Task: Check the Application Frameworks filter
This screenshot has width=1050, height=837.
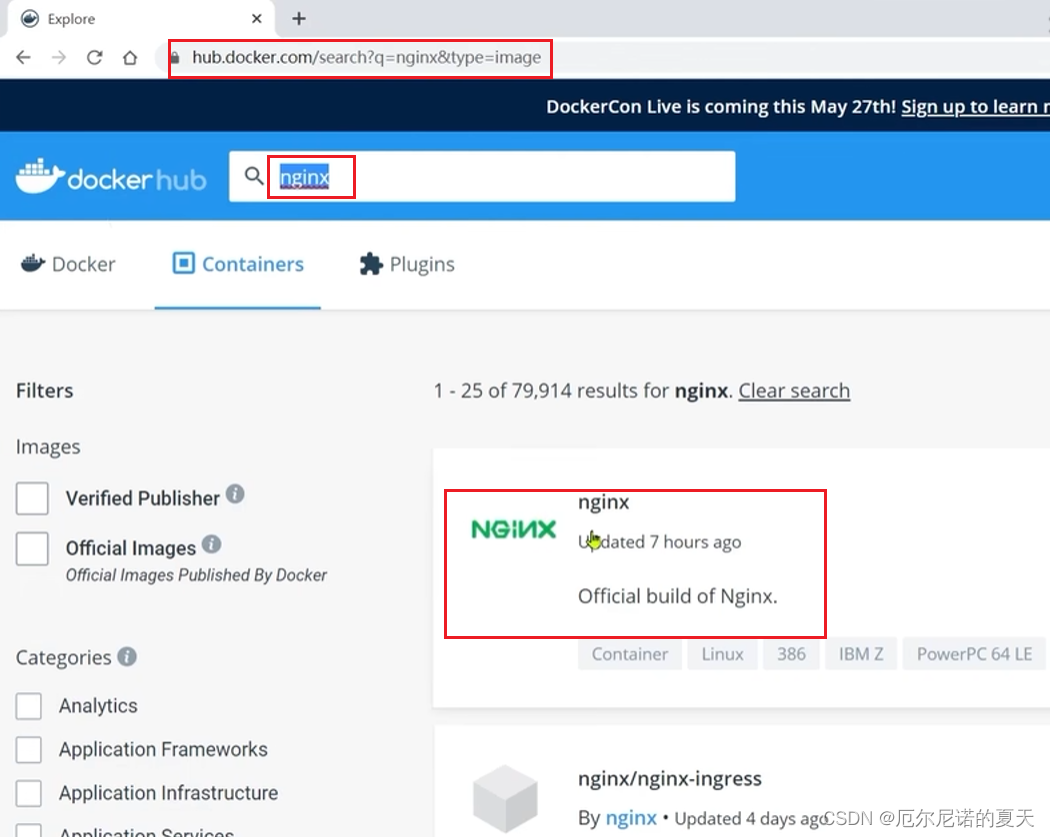Action: pos(28,749)
